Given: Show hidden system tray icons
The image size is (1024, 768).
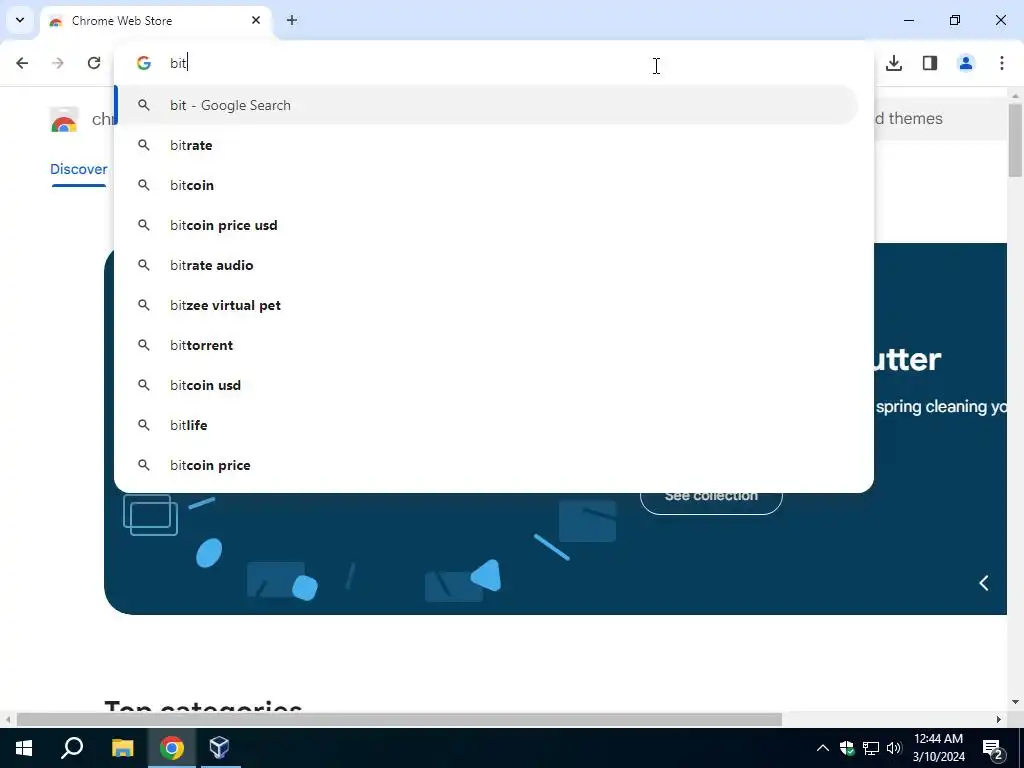Looking at the screenshot, I should click(823, 748).
